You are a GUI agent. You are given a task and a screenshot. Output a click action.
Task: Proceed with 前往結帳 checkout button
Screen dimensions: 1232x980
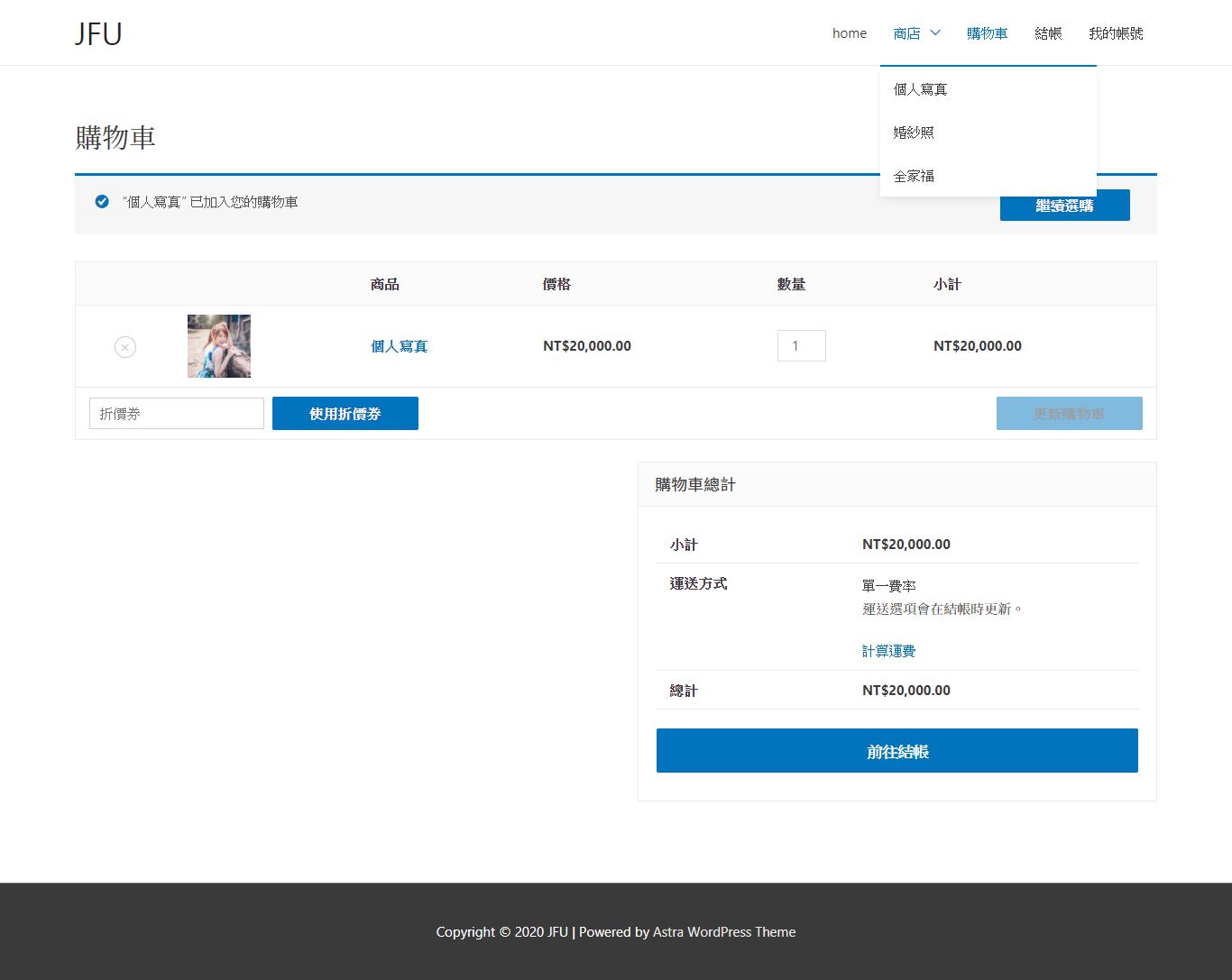[x=896, y=751]
